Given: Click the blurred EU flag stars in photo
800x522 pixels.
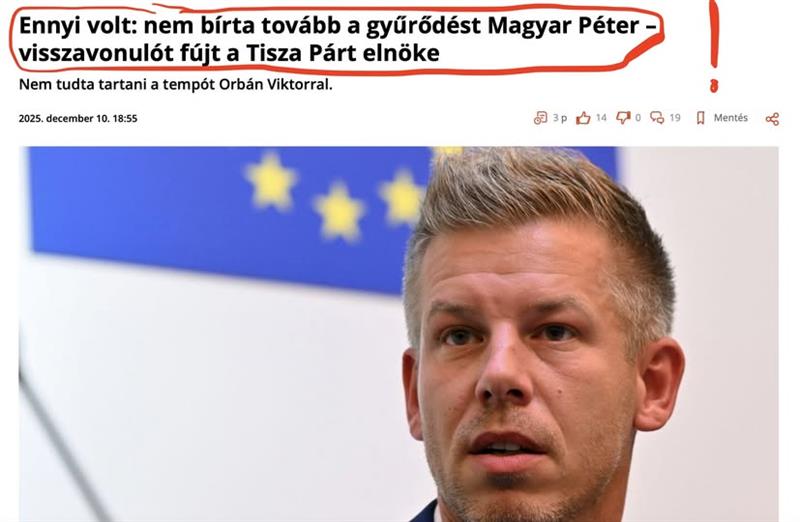Looking at the screenshot, I should point(337,194).
